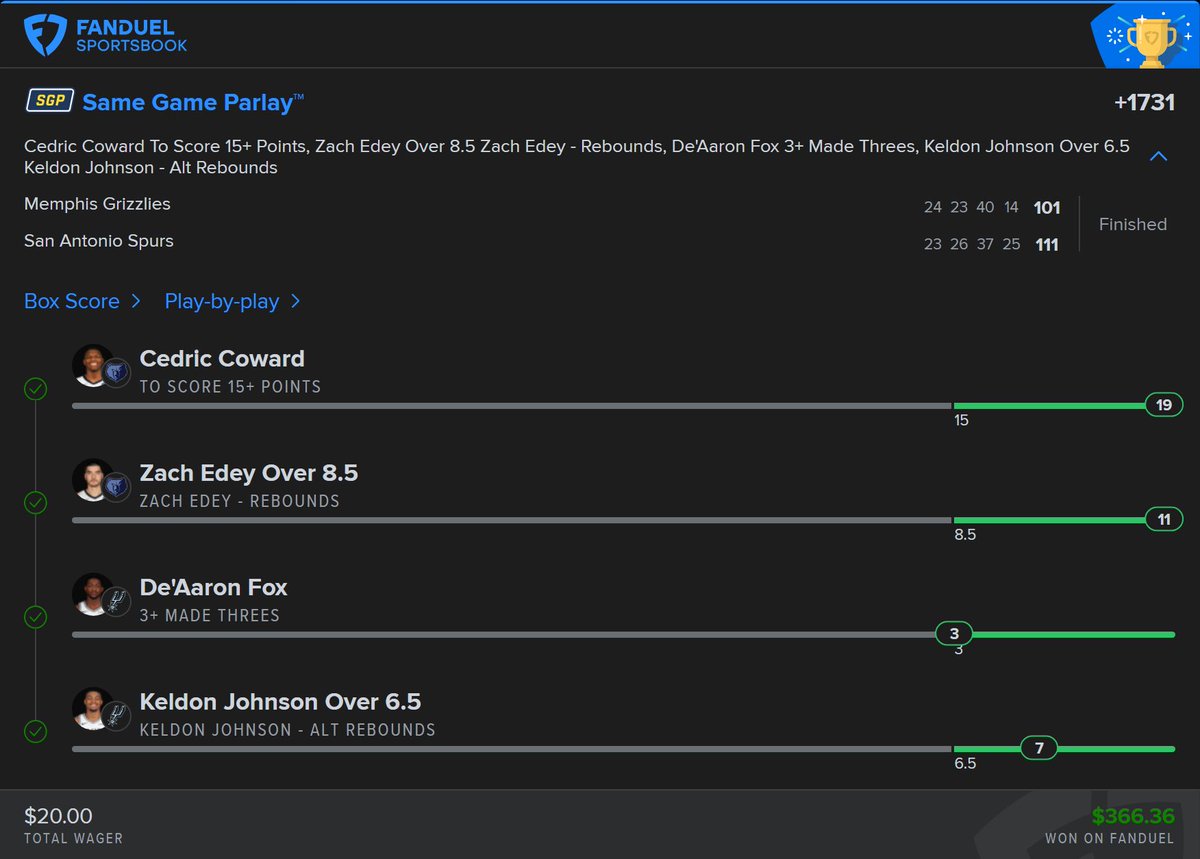Click the $366.36 winnings amount
The height and width of the screenshot is (859, 1200).
(x=1133, y=816)
